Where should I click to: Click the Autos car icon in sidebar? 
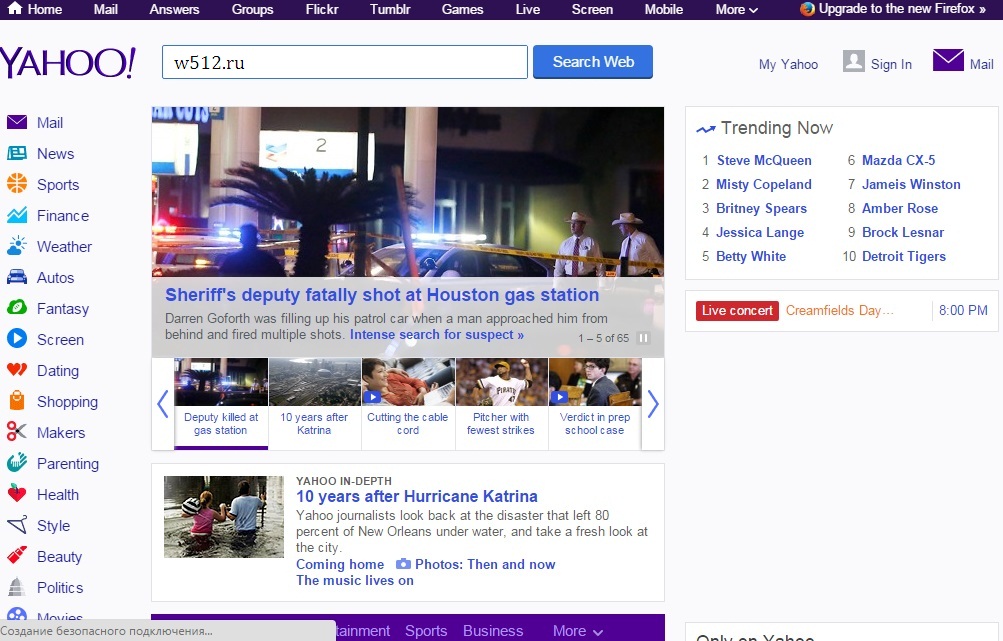pos(17,277)
